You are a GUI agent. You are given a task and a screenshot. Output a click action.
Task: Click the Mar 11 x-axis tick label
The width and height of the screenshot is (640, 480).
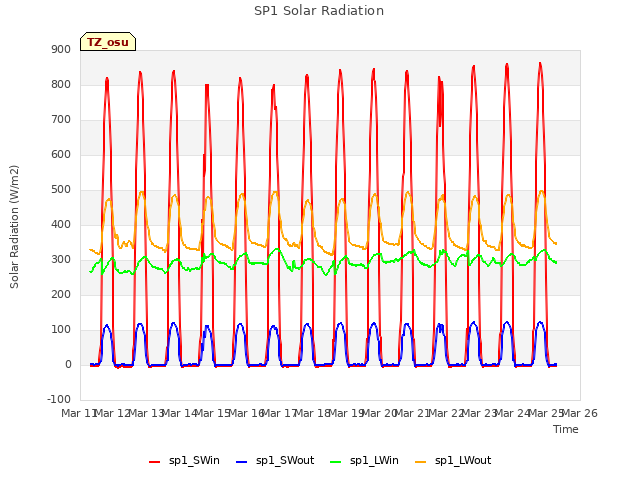pyautogui.click(x=78, y=413)
